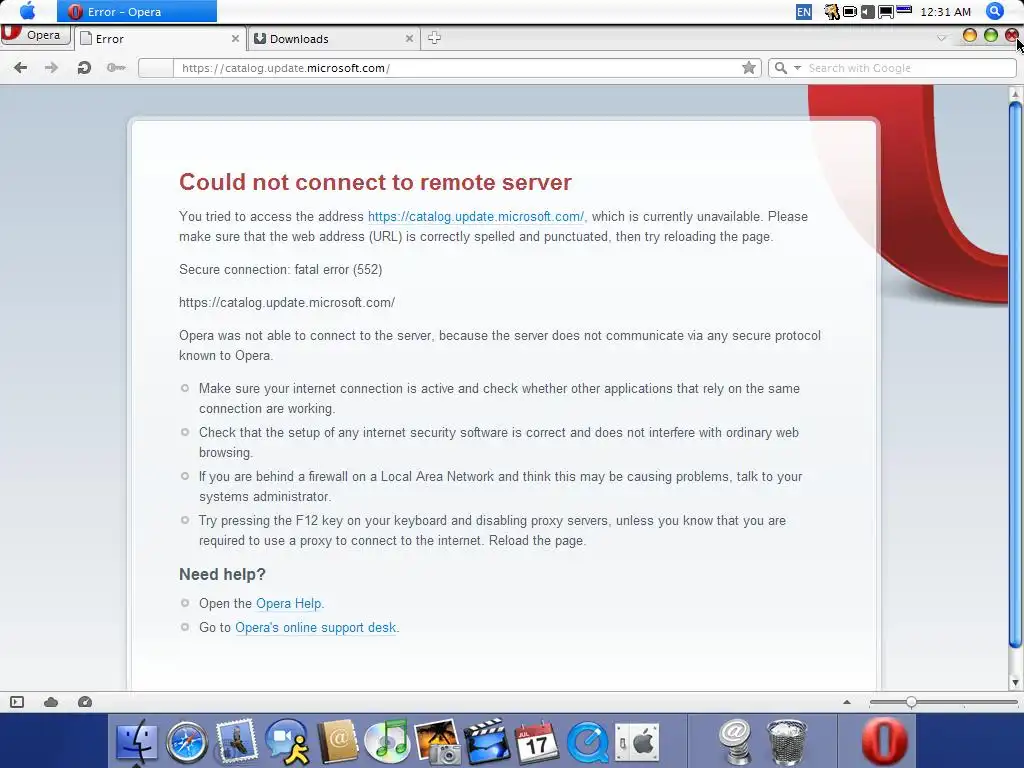The height and width of the screenshot is (768, 1024).
Task: Click the volume speaker menu icon
Action: tap(867, 12)
